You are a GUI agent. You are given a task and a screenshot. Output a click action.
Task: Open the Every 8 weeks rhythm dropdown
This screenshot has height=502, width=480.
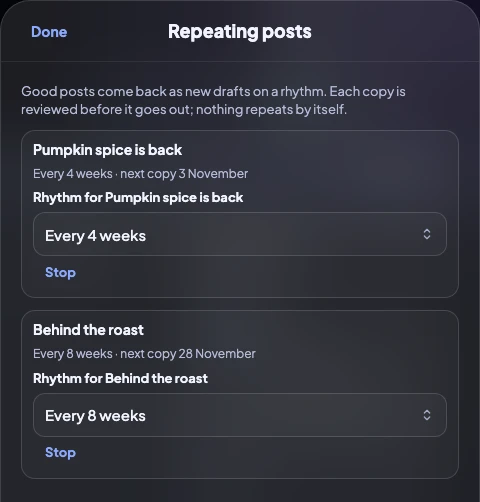click(x=240, y=415)
